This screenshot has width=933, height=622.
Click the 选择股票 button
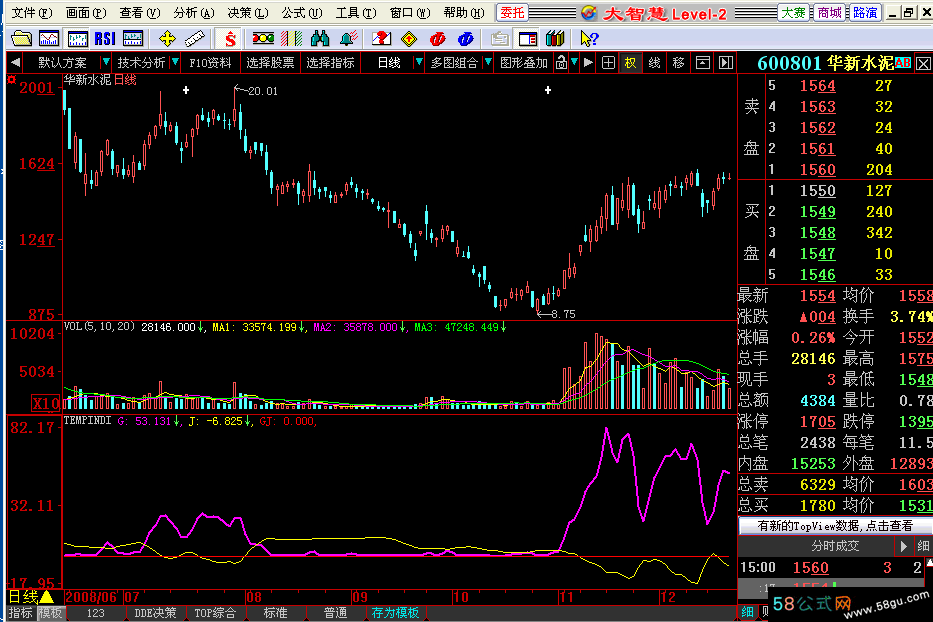(x=270, y=62)
